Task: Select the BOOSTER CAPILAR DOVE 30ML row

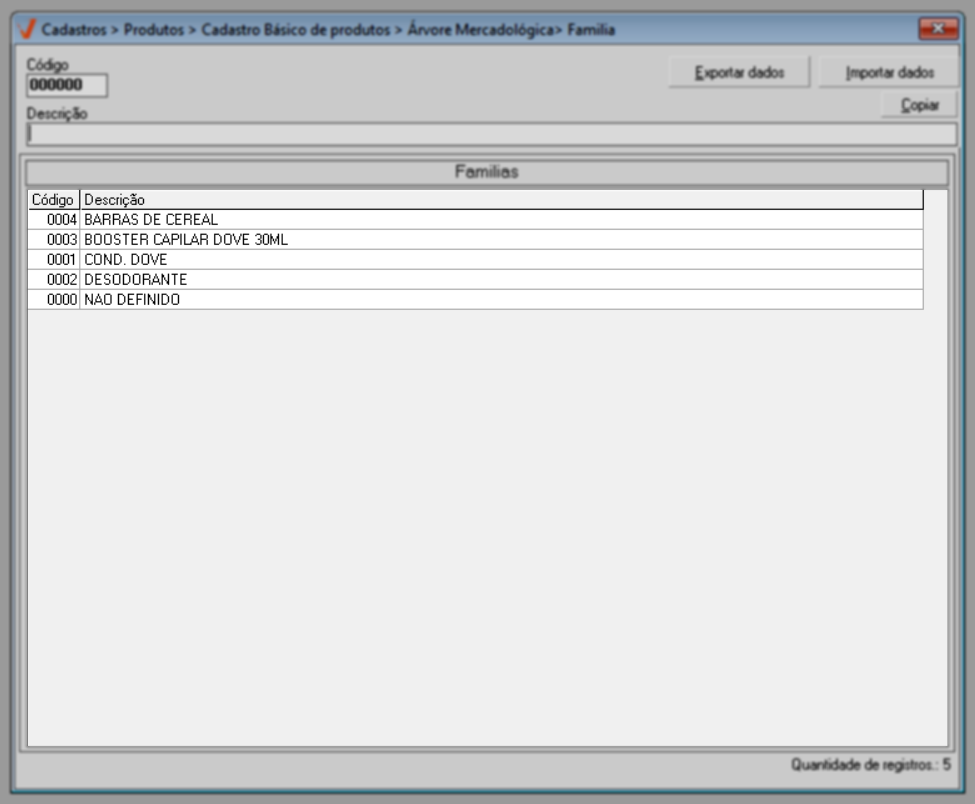Action: (x=476, y=239)
